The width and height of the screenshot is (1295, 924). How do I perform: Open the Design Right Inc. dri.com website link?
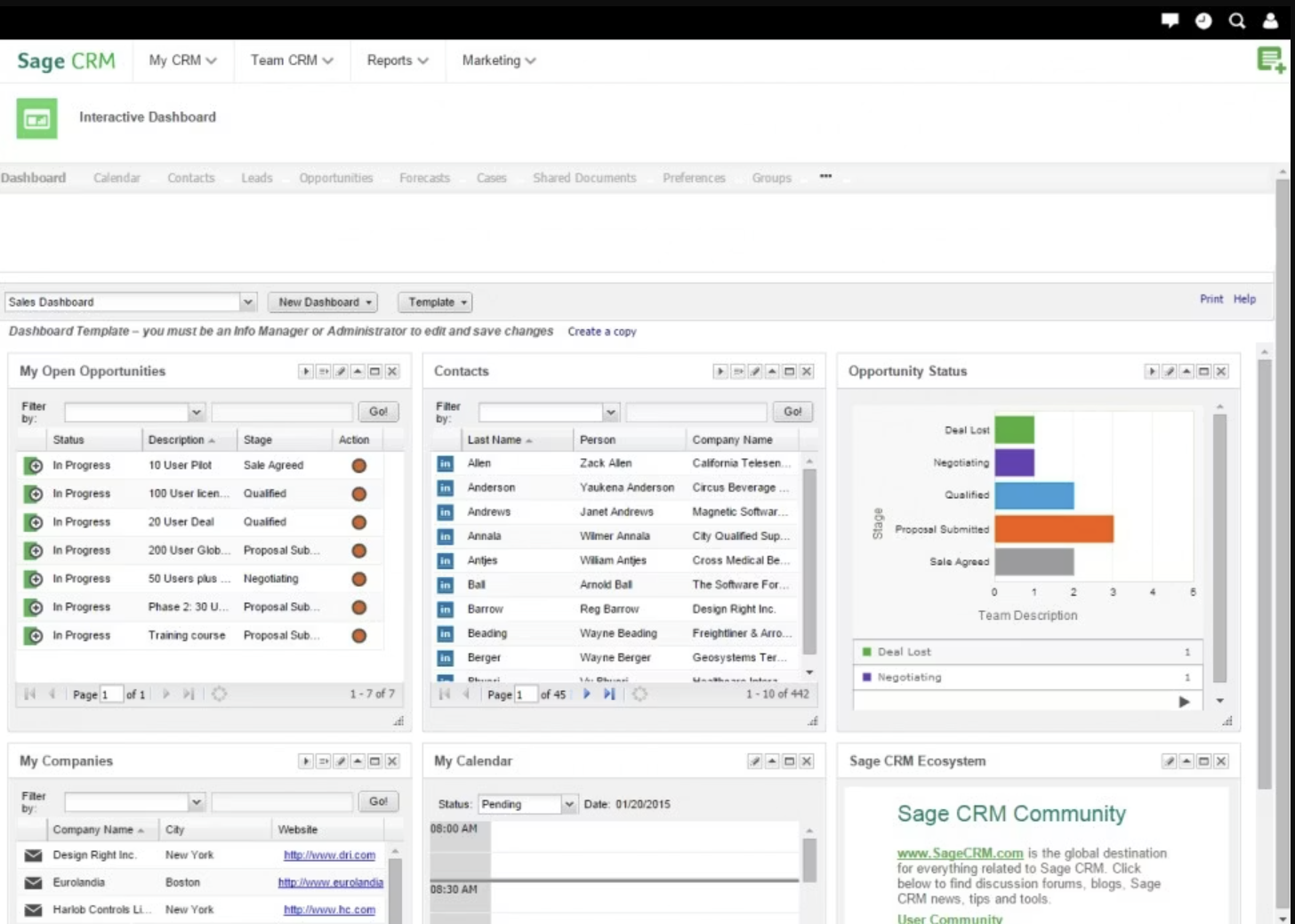coord(329,856)
